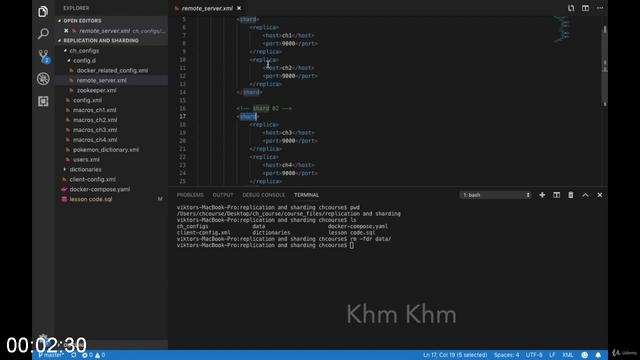Open the Explorer view in activity bar

point(43,11)
